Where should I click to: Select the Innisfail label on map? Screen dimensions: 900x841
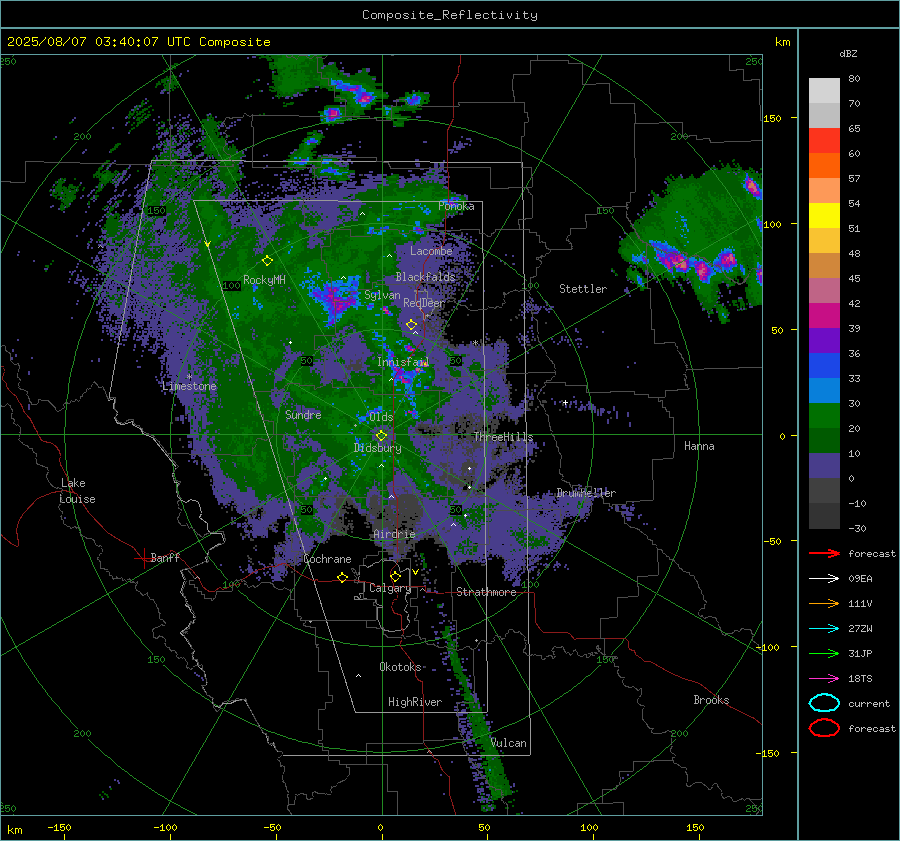(403, 362)
